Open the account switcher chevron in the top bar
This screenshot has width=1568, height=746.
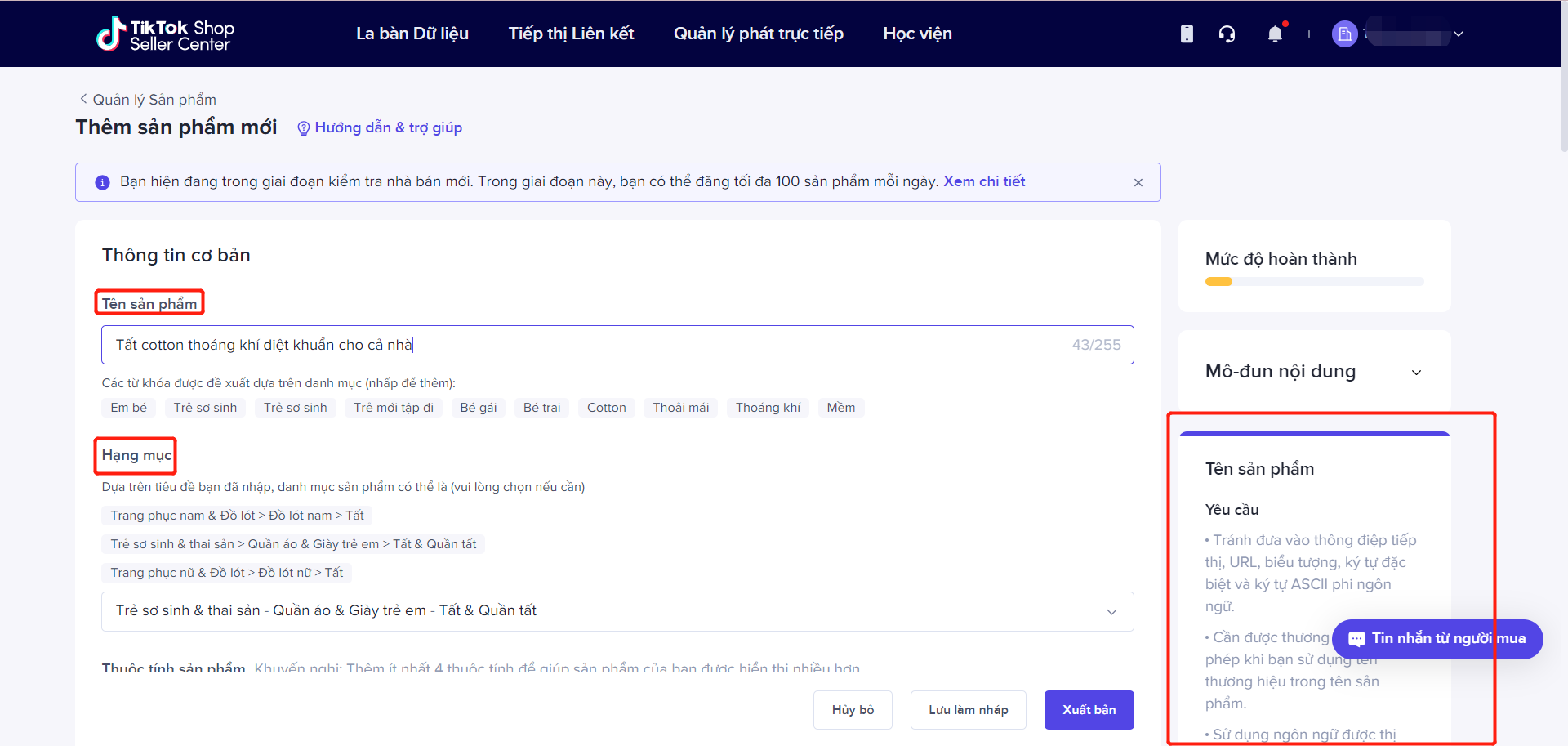click(x=1459, y=34)
